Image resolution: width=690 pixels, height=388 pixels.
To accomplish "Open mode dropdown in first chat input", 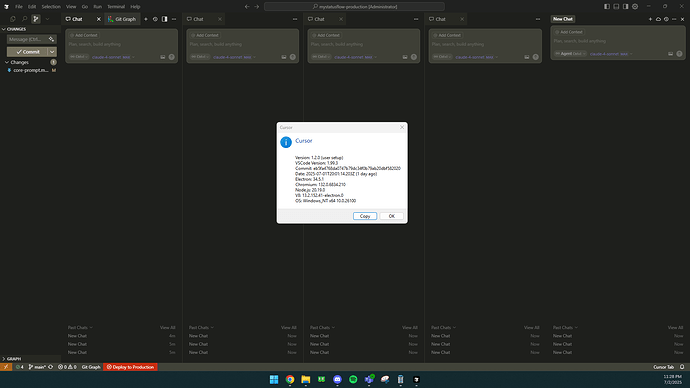I will (79, 57).
